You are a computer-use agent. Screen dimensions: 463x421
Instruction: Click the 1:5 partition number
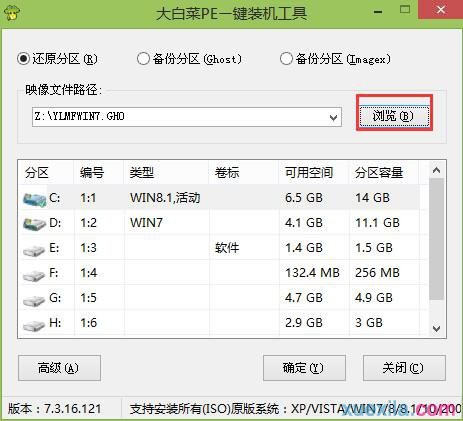(x=88, y=297)
